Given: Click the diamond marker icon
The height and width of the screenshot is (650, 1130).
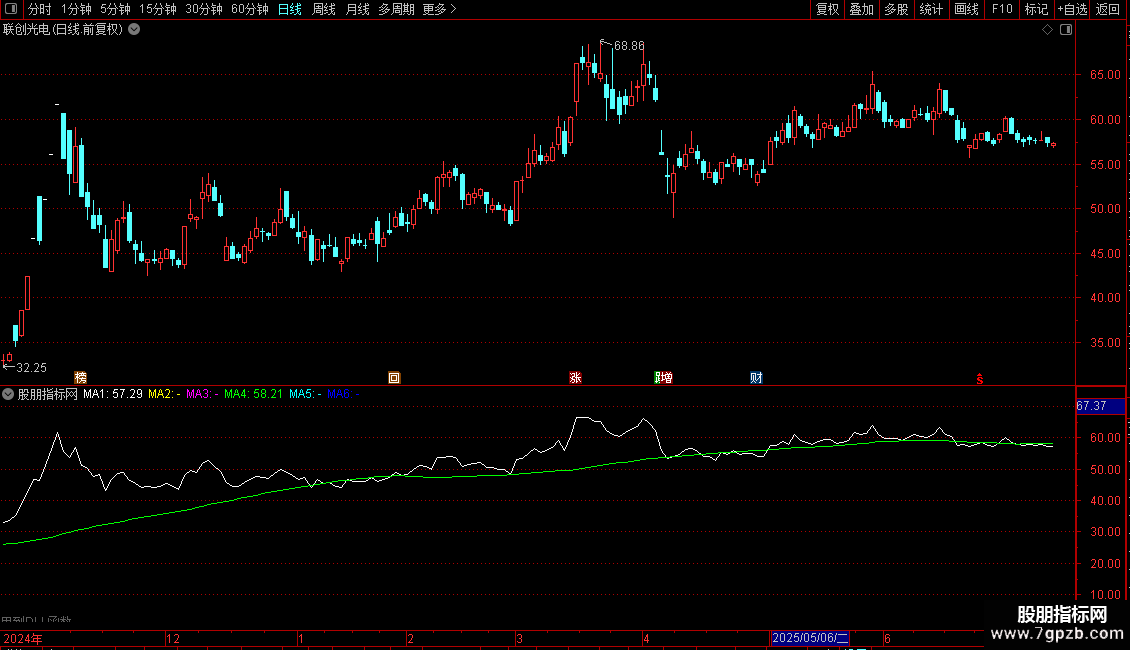Looking at the screenshot, I should (1047, 30).
